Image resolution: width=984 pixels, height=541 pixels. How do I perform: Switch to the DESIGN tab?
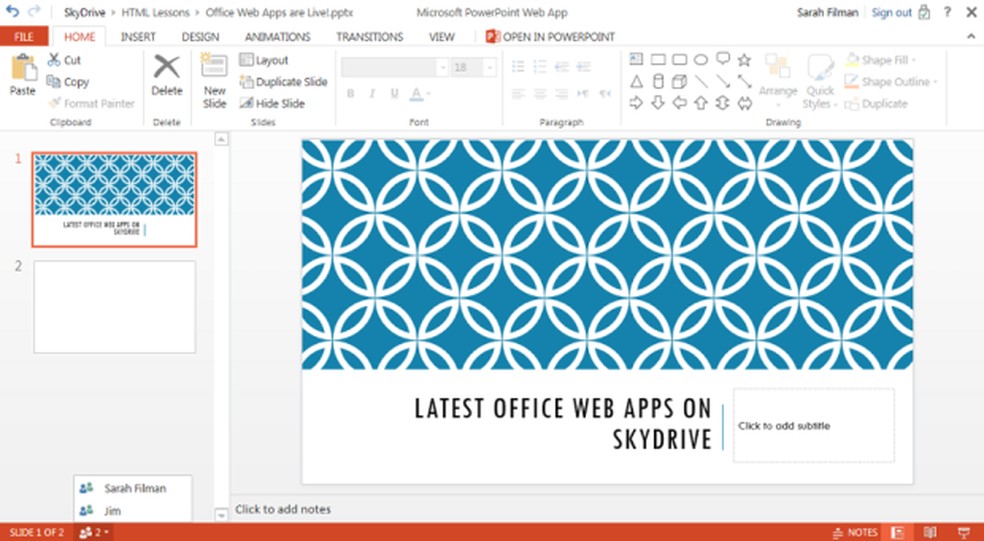[200, 37]
